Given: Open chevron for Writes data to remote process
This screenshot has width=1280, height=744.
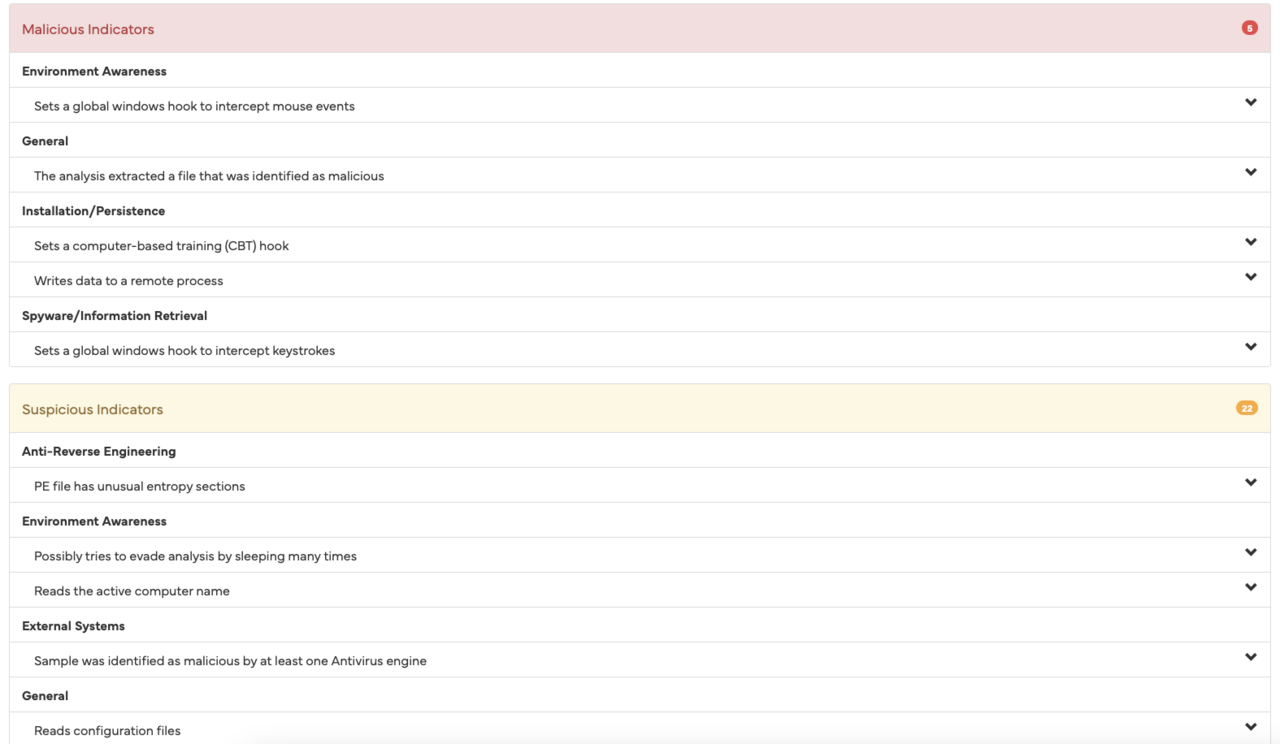Looking at the screenshot, I should point(1250,278).
